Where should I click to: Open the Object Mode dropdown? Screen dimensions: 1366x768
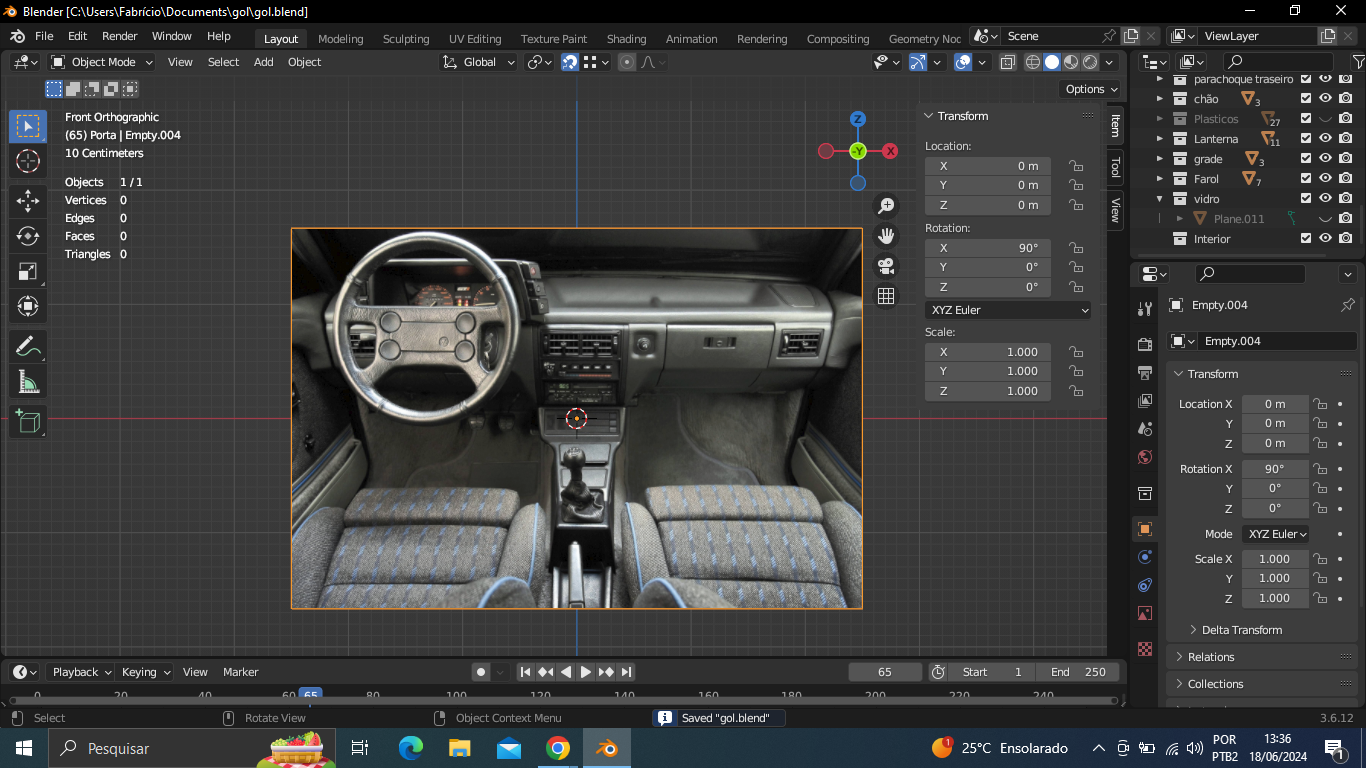(x=102, y=62)
